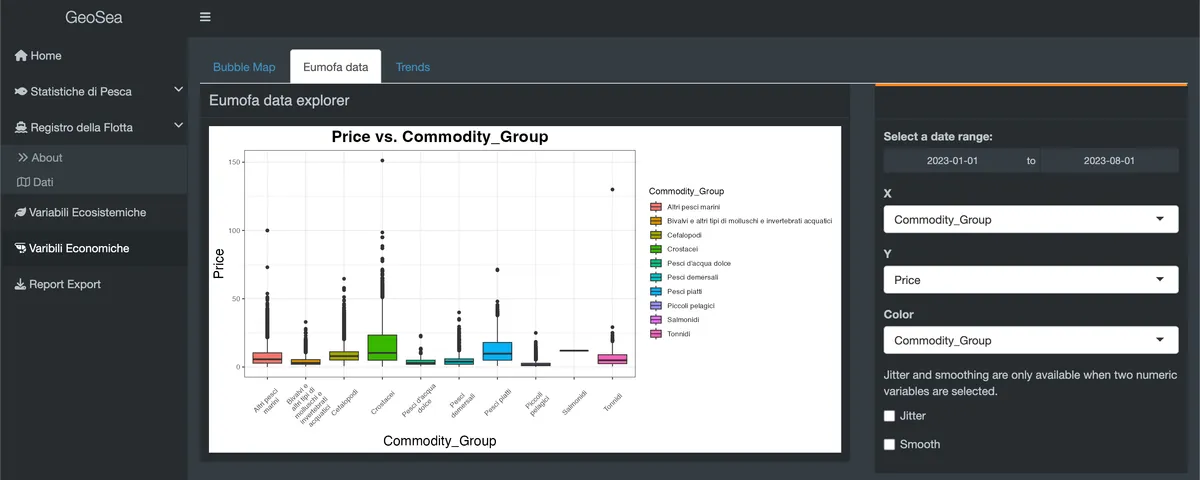
Task: Open Report Export menu item
Action: point(93,284)
